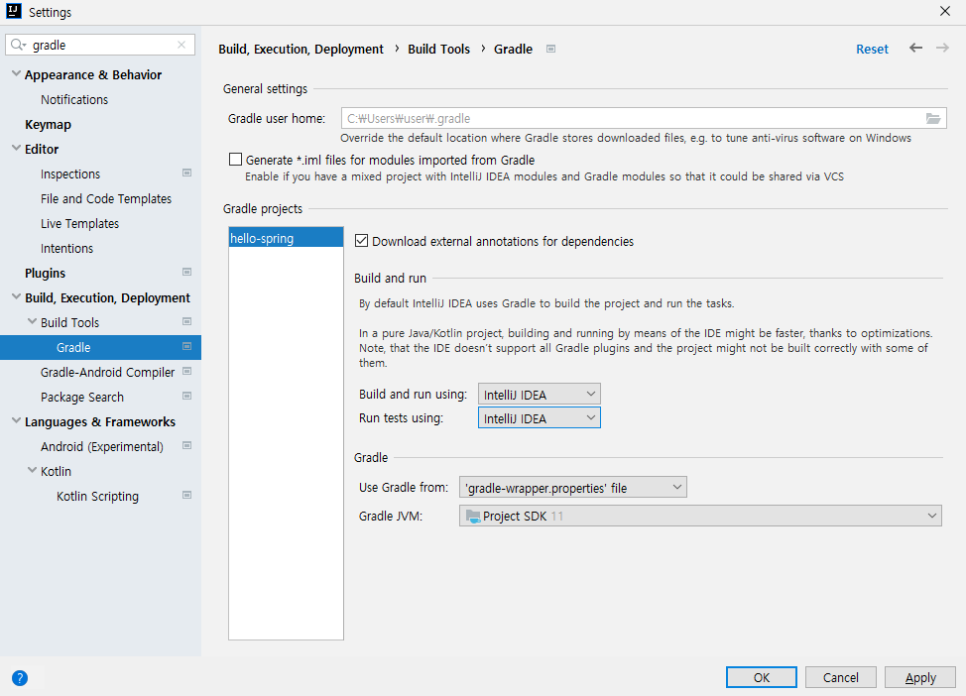Click project icon beside Plugins
Screen dimensions: 966x696
point(187,272)
